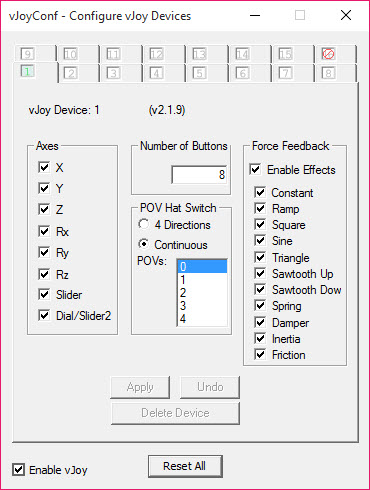Image resolution: width=370 pixels, height=490 pixels.
Task: Toggle the Enable Effects checkbox
Action: [255, 169]
